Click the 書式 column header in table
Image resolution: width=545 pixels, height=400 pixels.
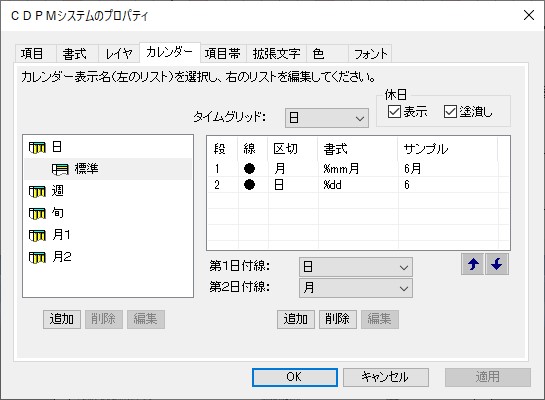(358, 149)
